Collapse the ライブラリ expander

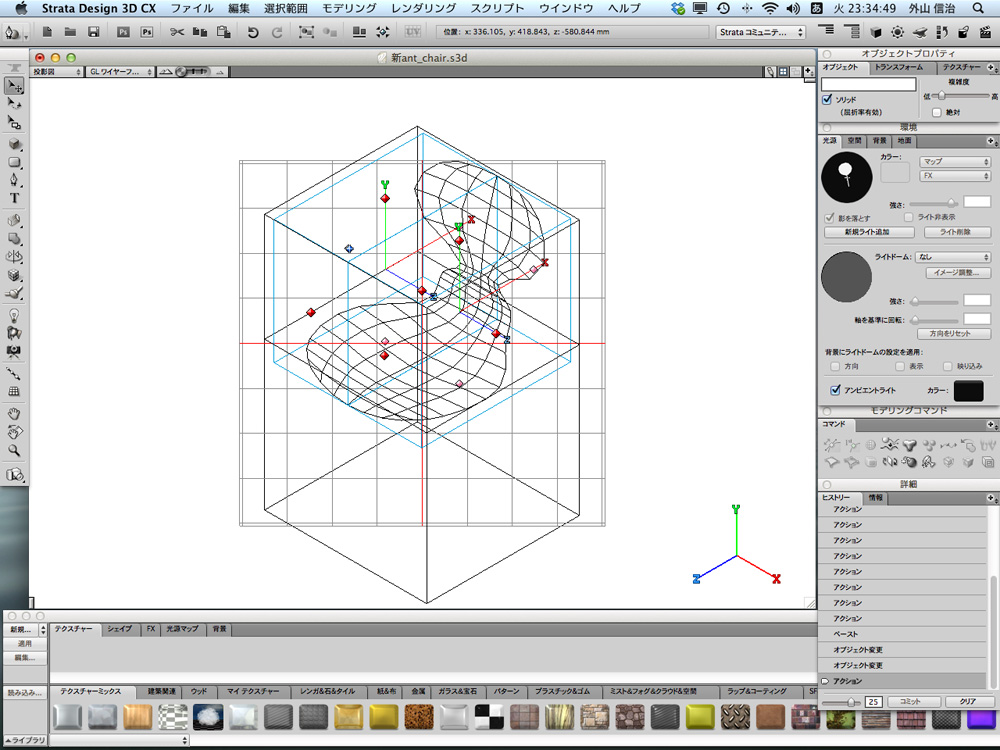(x=26, y=740)
